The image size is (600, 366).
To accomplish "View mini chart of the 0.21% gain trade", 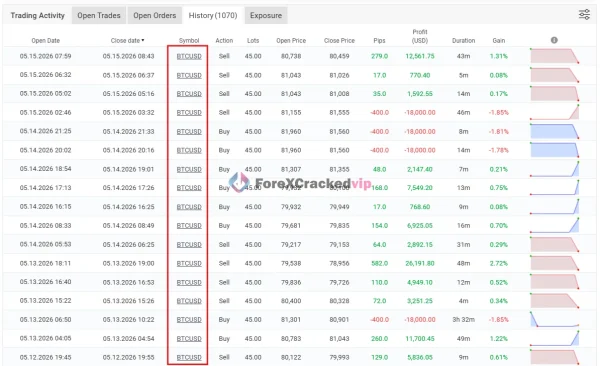I will 554,168.
